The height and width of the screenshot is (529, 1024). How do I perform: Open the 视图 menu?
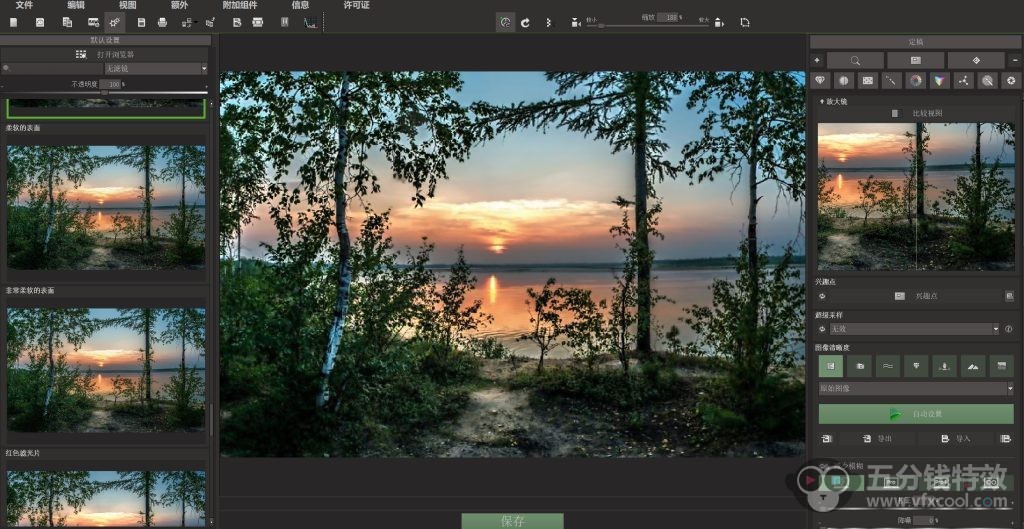[x=127, y=5]
